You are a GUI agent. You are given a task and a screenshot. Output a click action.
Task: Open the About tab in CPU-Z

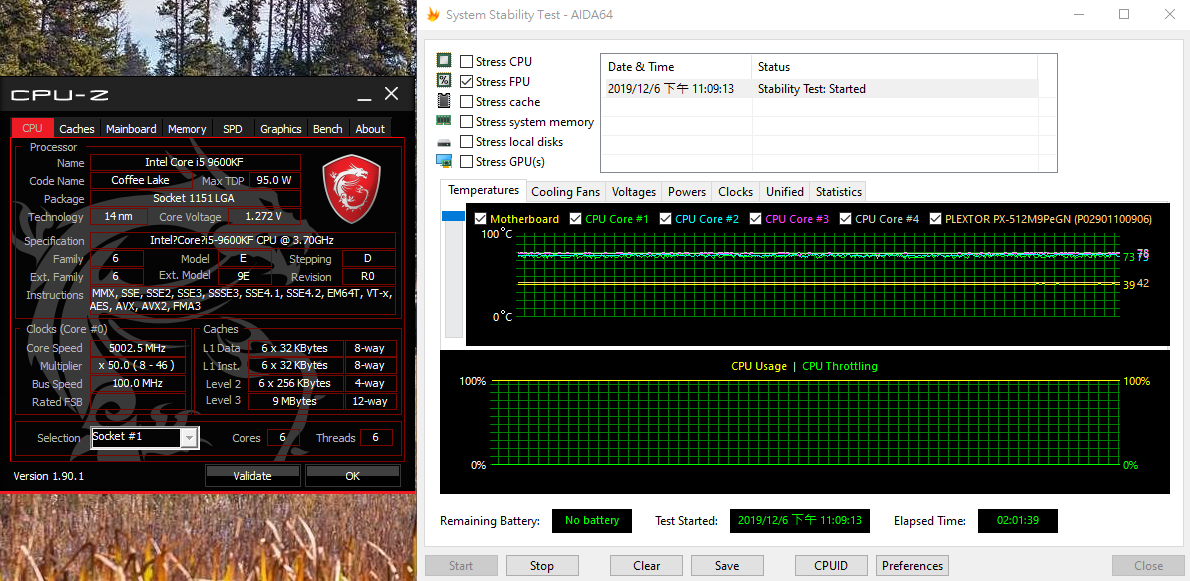tap(370, 128)
